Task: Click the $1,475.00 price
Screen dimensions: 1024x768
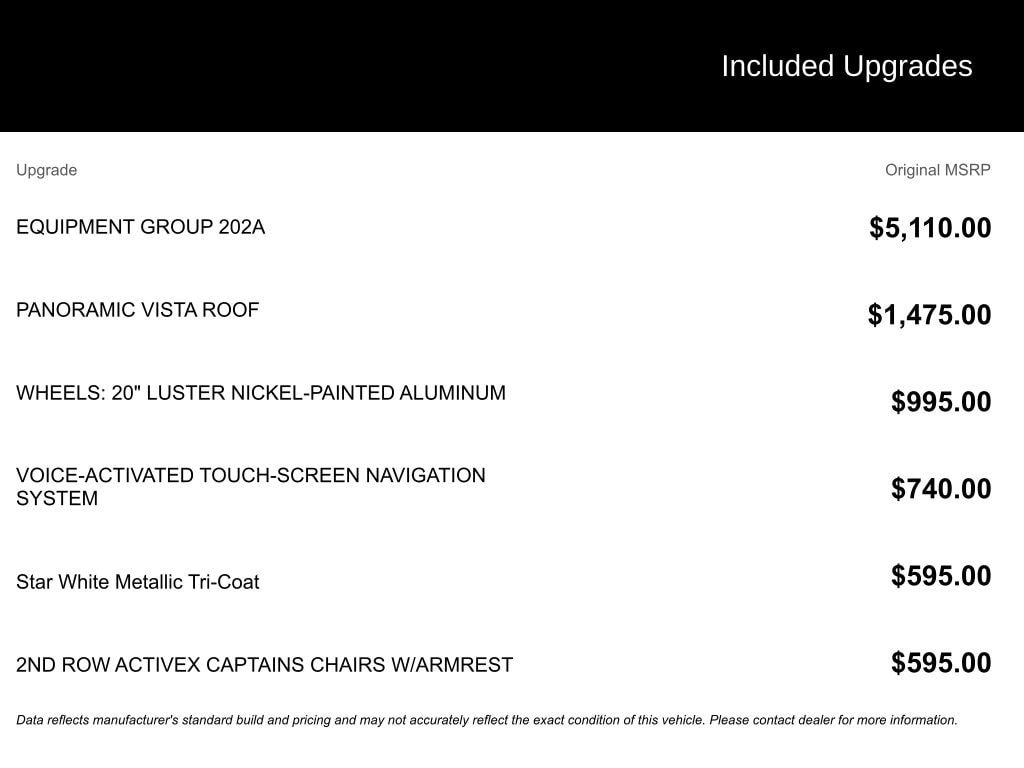Action: [x=929, y=315]
